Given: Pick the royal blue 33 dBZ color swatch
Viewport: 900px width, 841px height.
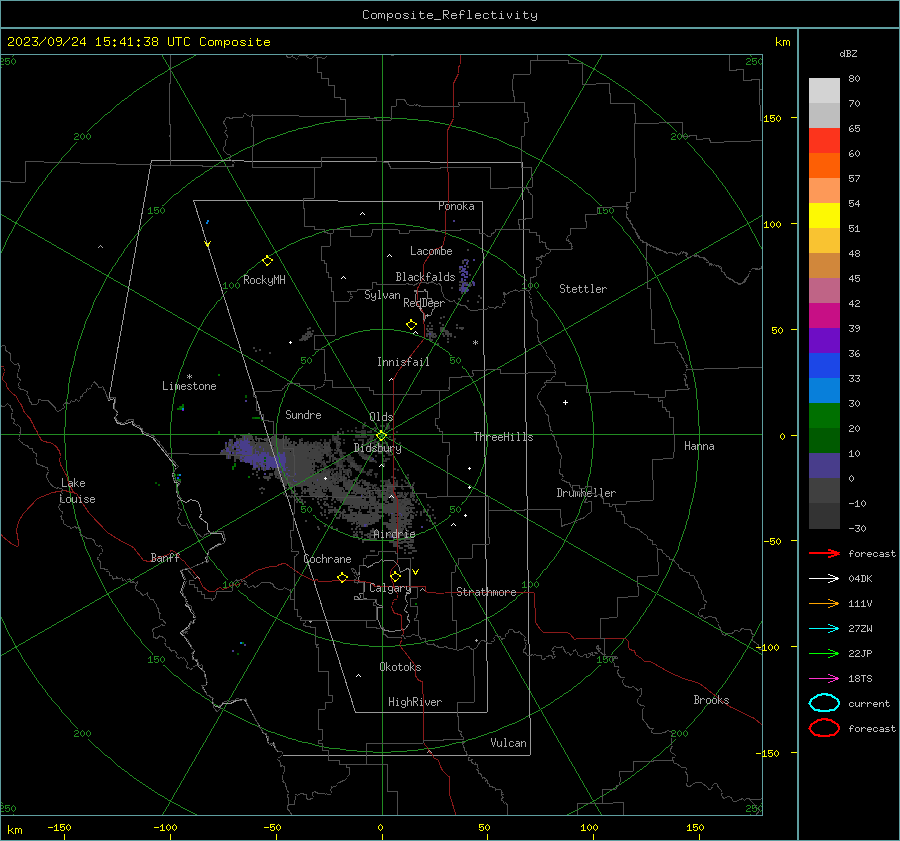Looking at the screenshot, I should pos(824,365).
